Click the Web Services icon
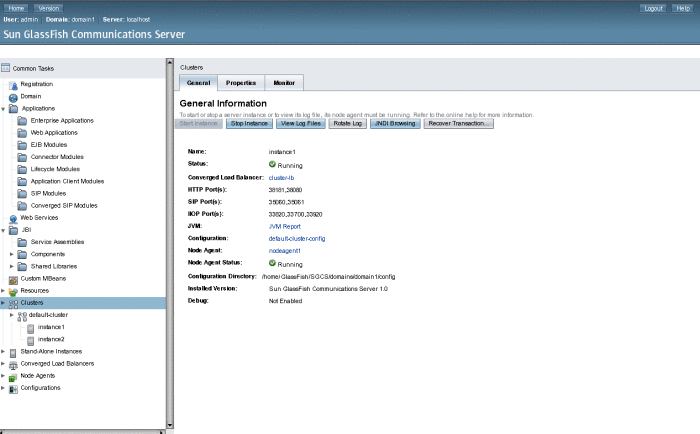 13,218
